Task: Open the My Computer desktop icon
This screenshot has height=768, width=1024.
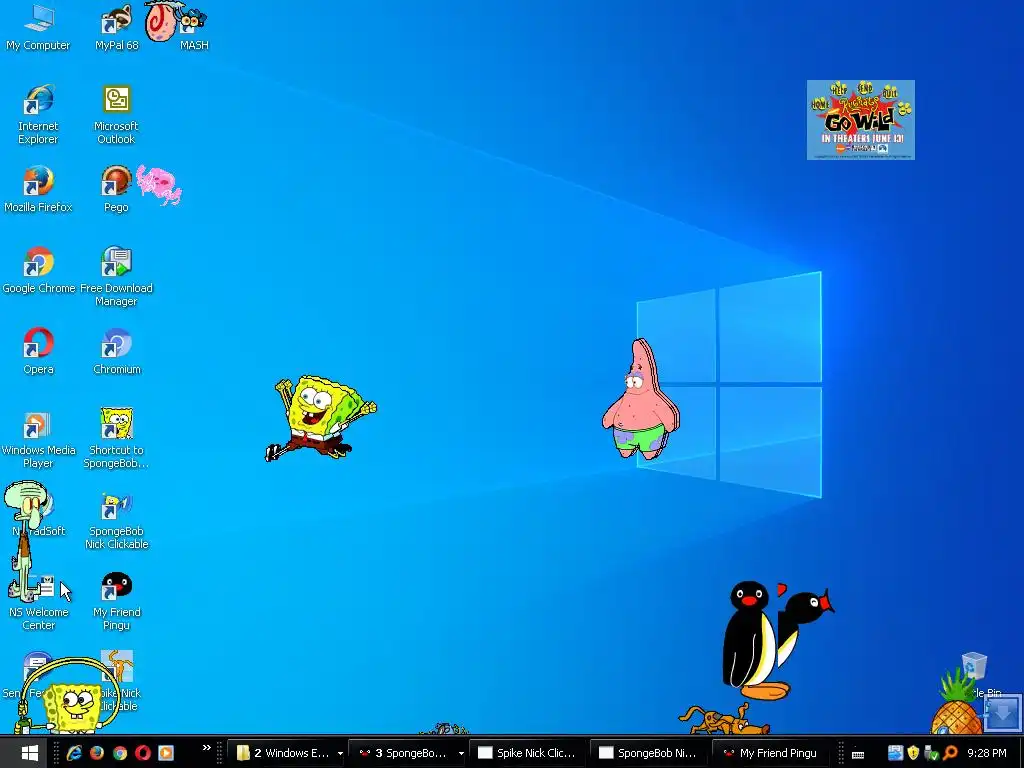Action: (x=38, y=27)
